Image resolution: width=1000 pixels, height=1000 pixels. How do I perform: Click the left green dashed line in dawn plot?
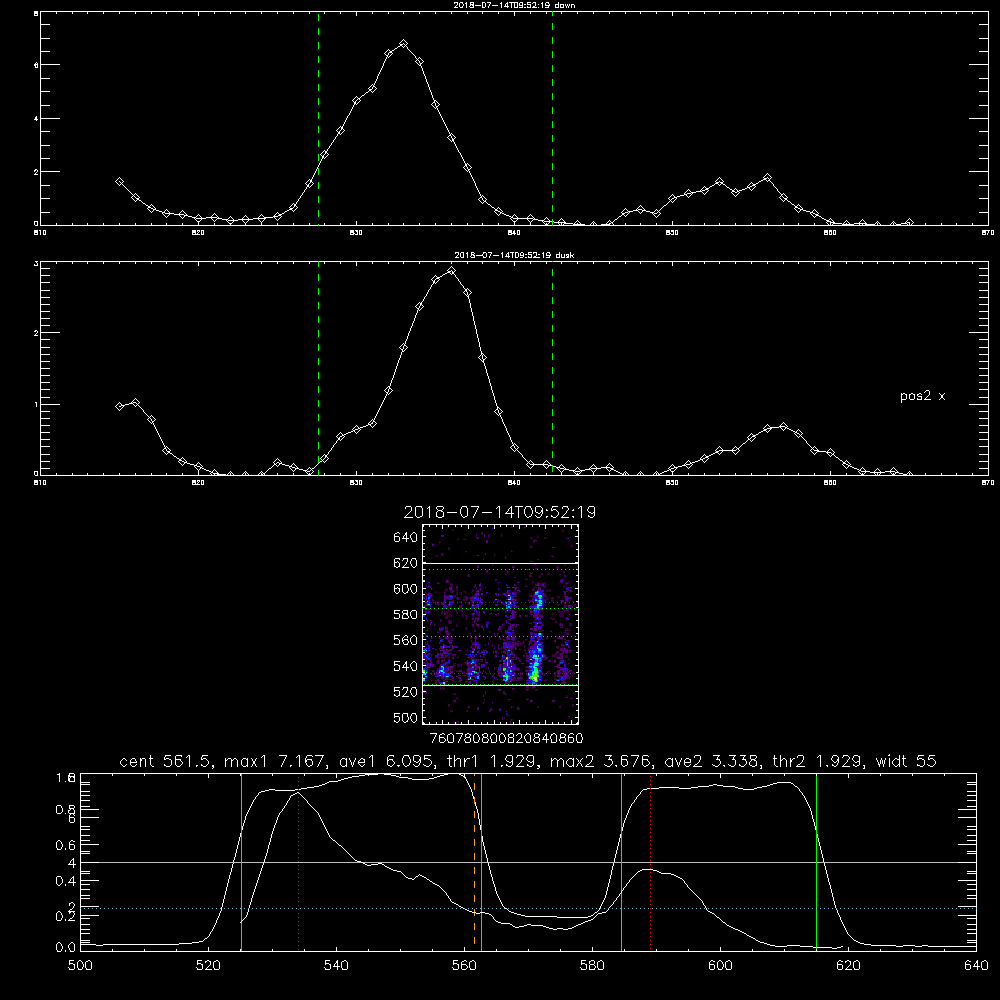[318, 118]
